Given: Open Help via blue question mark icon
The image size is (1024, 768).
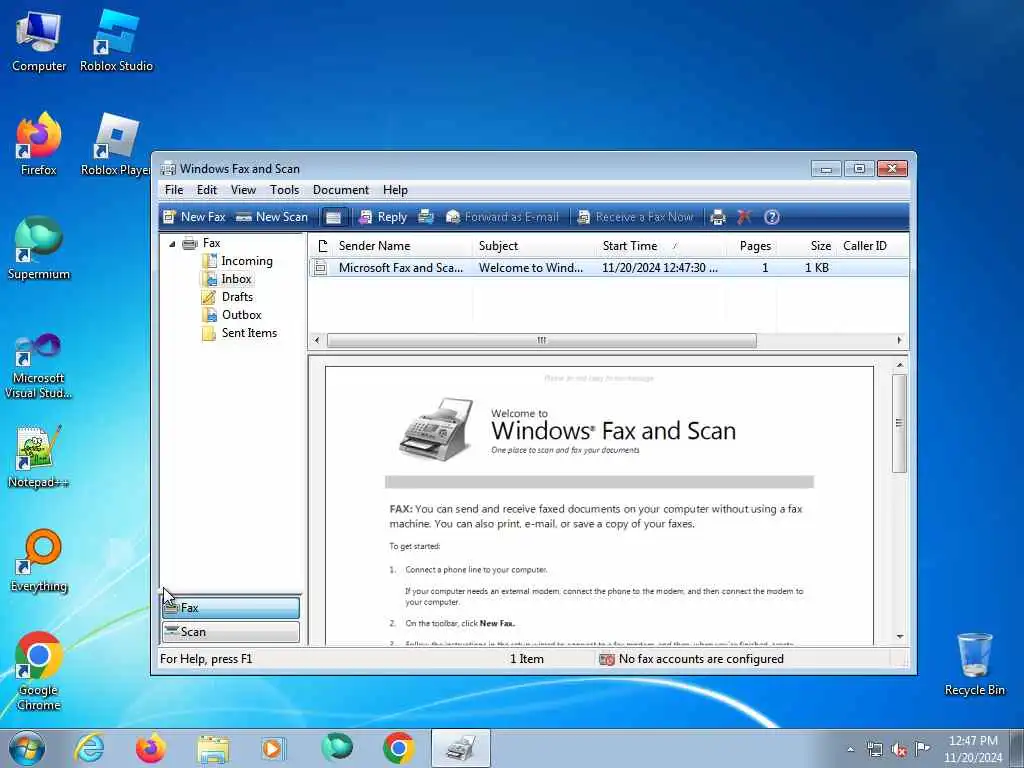Looking at the screenshot, I should click(x=771, y=217).
